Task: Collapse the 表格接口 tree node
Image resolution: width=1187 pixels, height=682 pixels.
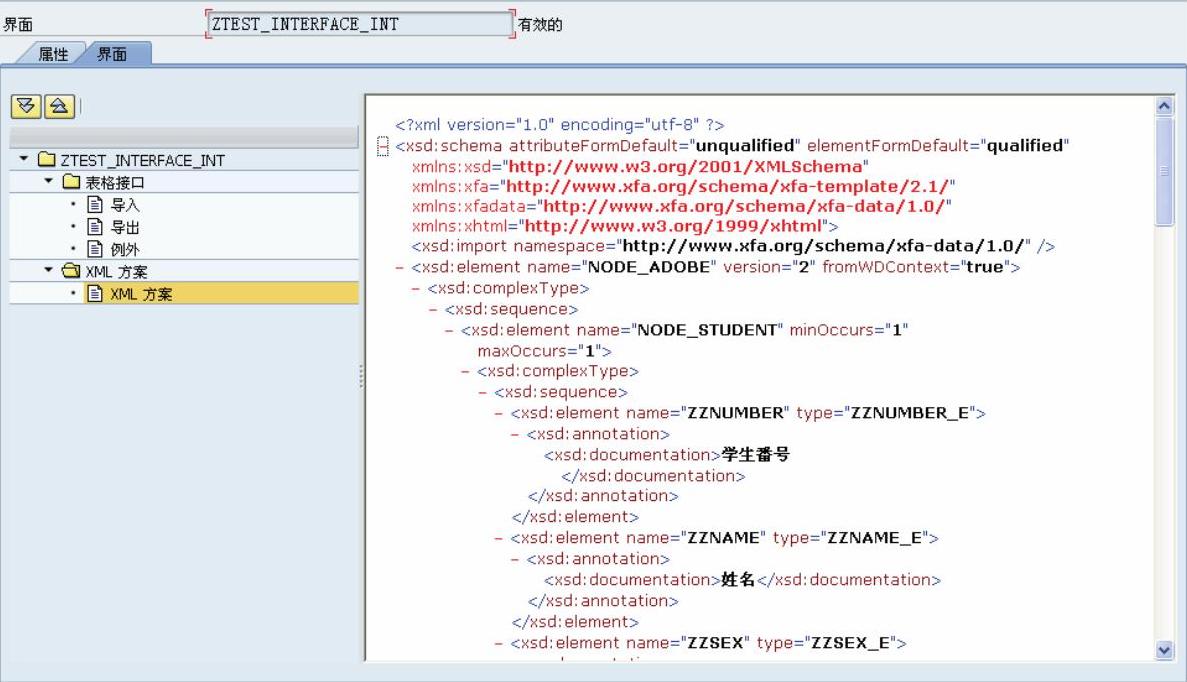Action: (48, 181)
